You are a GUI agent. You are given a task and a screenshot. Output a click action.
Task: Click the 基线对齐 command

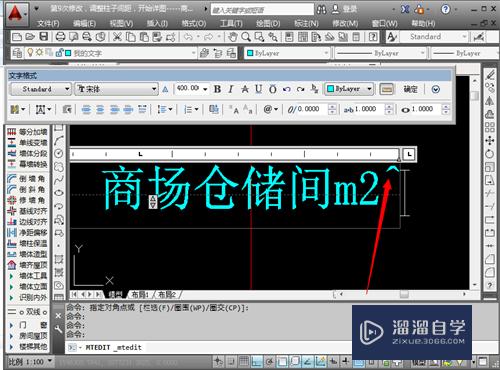[x=27, y=211]
